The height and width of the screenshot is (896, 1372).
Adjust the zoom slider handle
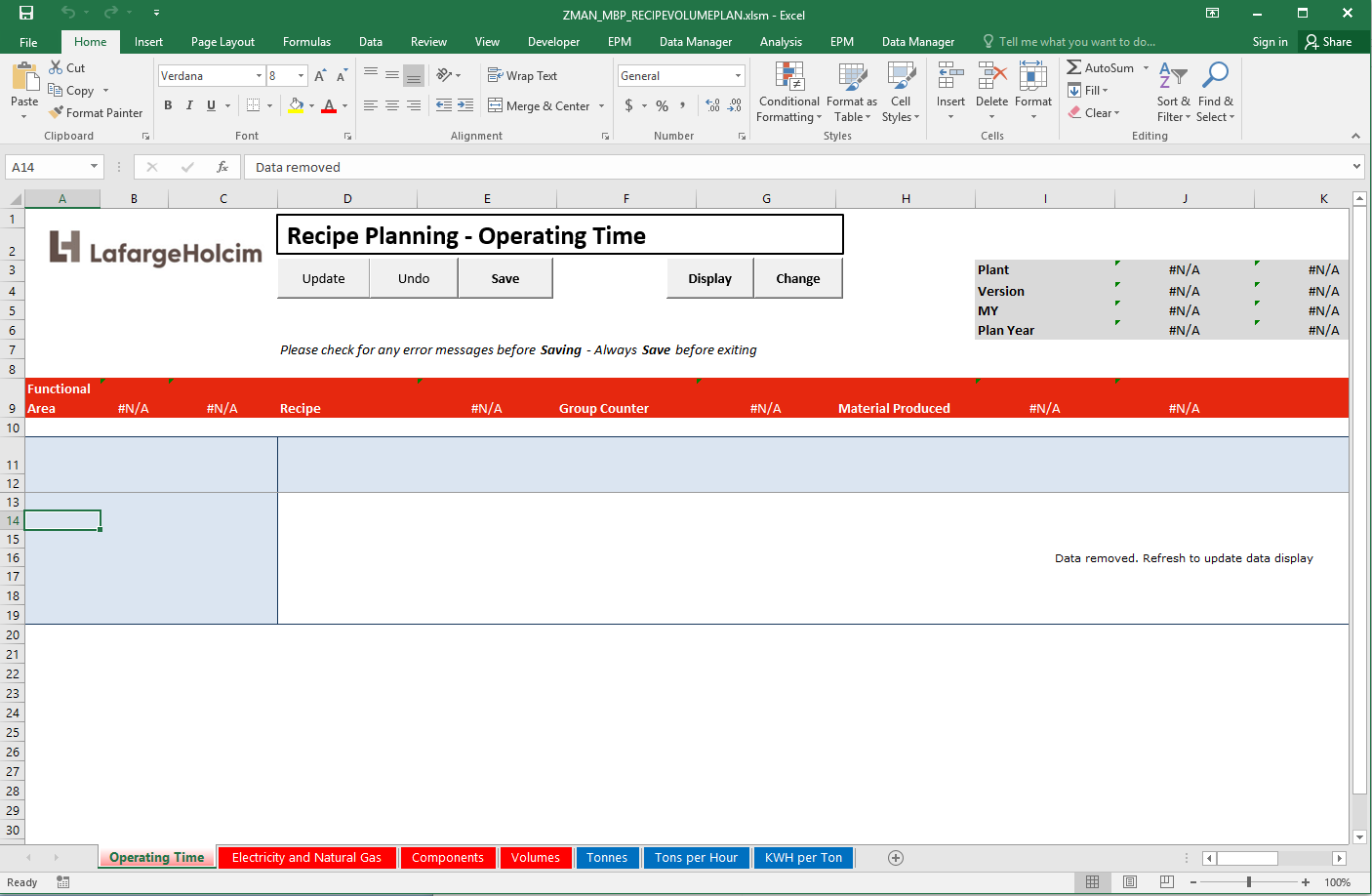pos(1249,882)
